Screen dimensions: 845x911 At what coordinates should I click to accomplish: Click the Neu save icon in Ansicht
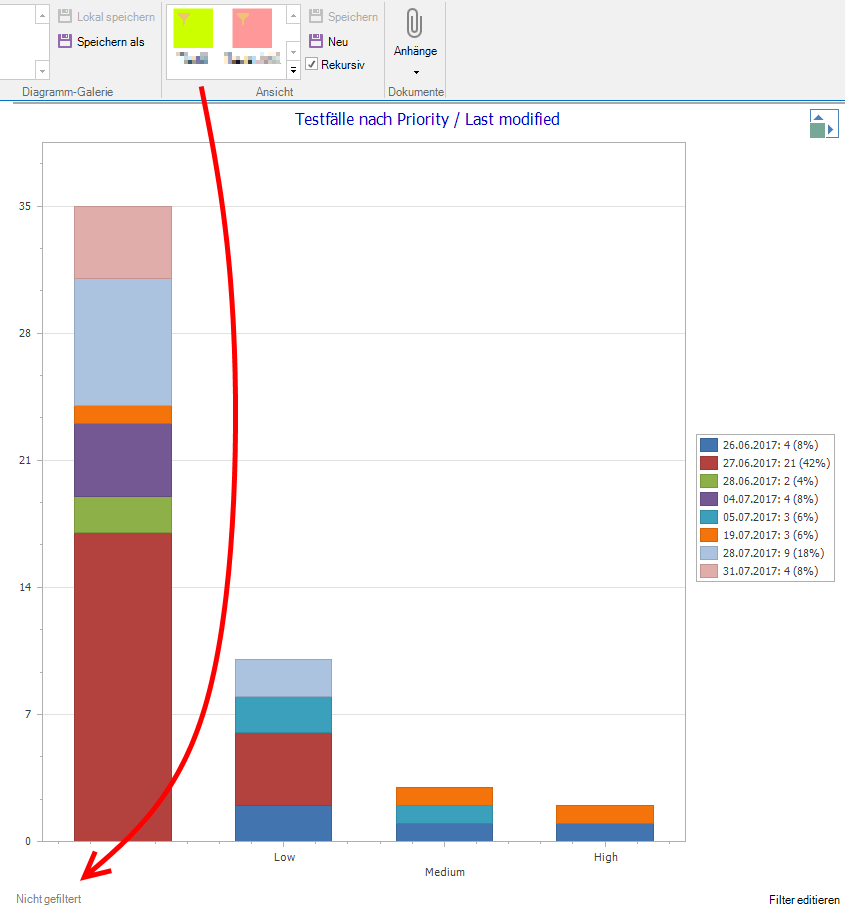click(315, 41)
